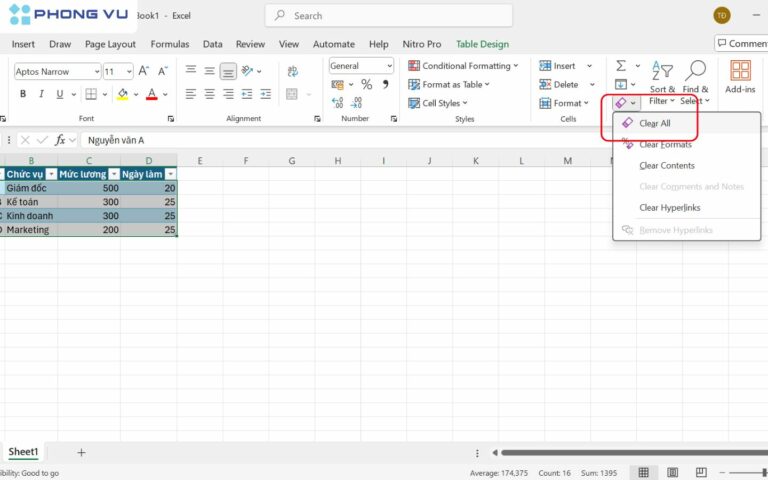The image size is (768, 480).
Task: Apply percent style
Action: [366, 85]
